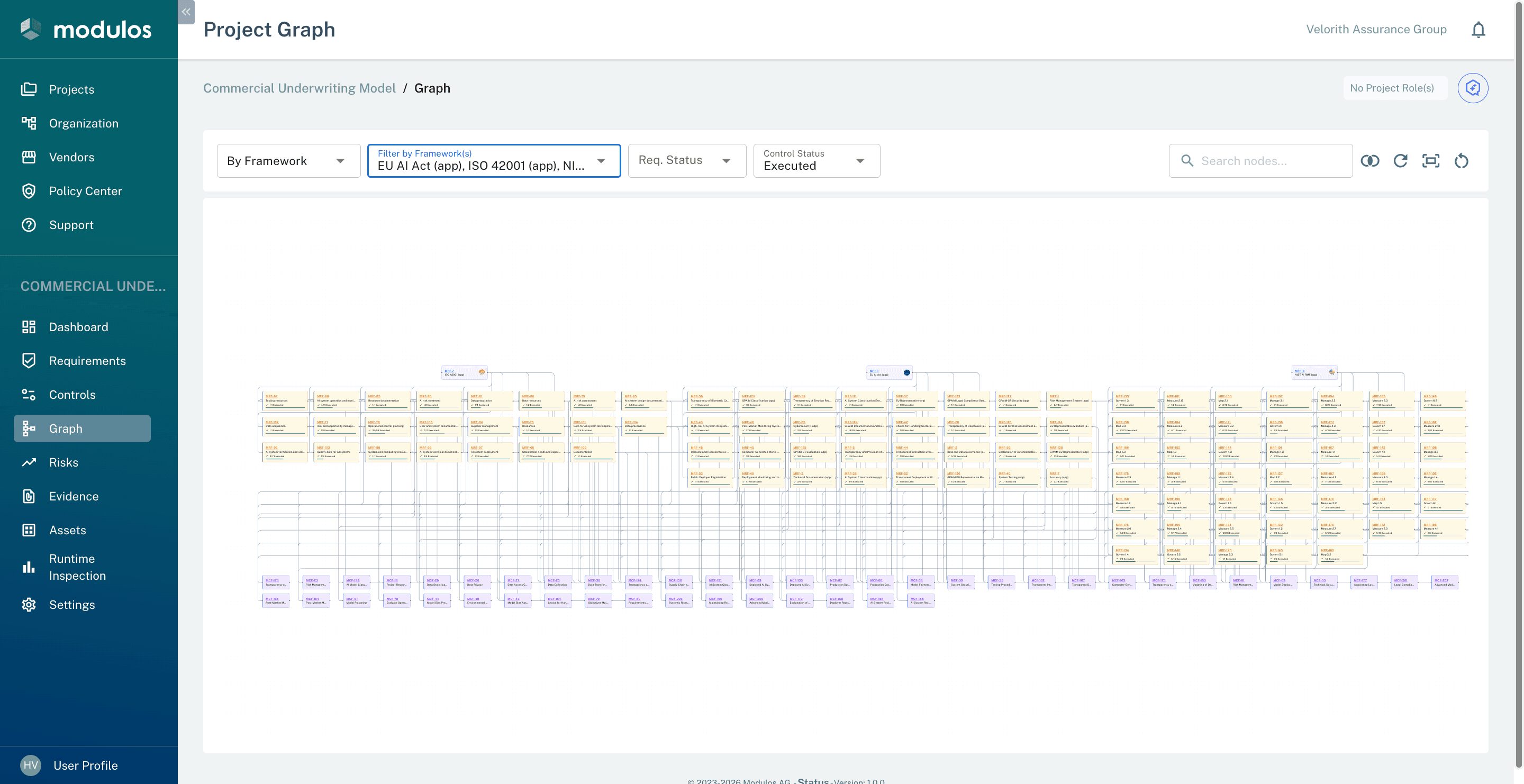Screen dimensions: 1524x784
Task: Open control node MCF-173 Transparency
Action: point(276,582)
